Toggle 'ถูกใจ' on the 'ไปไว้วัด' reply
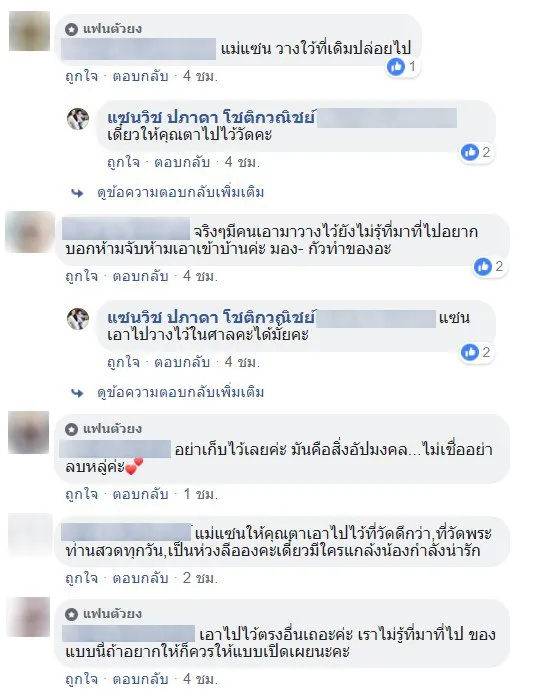 pyautogui.click(x=123, y=162)
